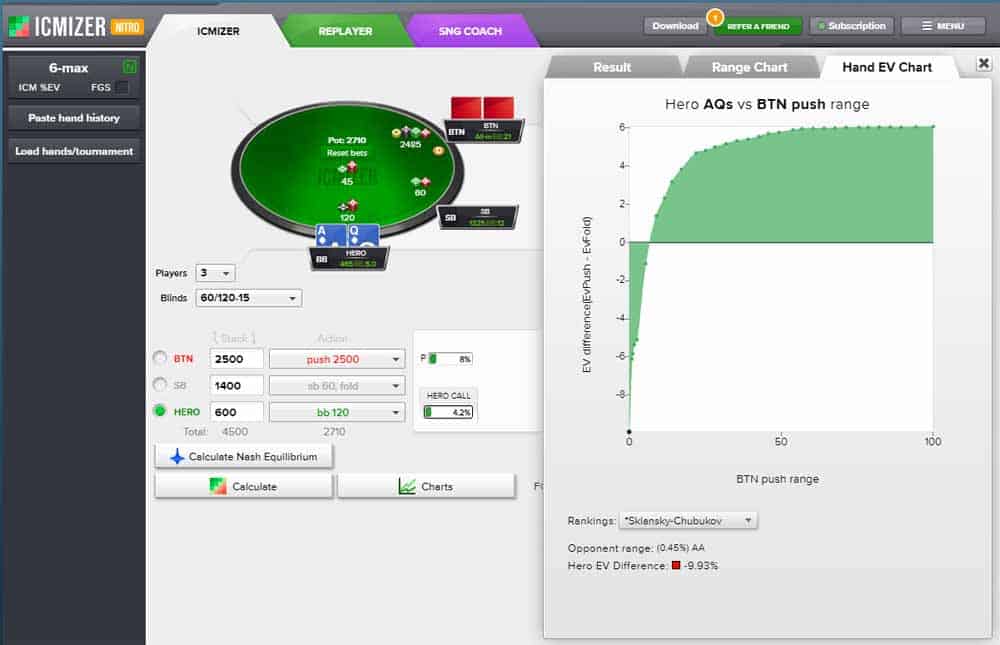Click Paste hand history button

[74, 118]
